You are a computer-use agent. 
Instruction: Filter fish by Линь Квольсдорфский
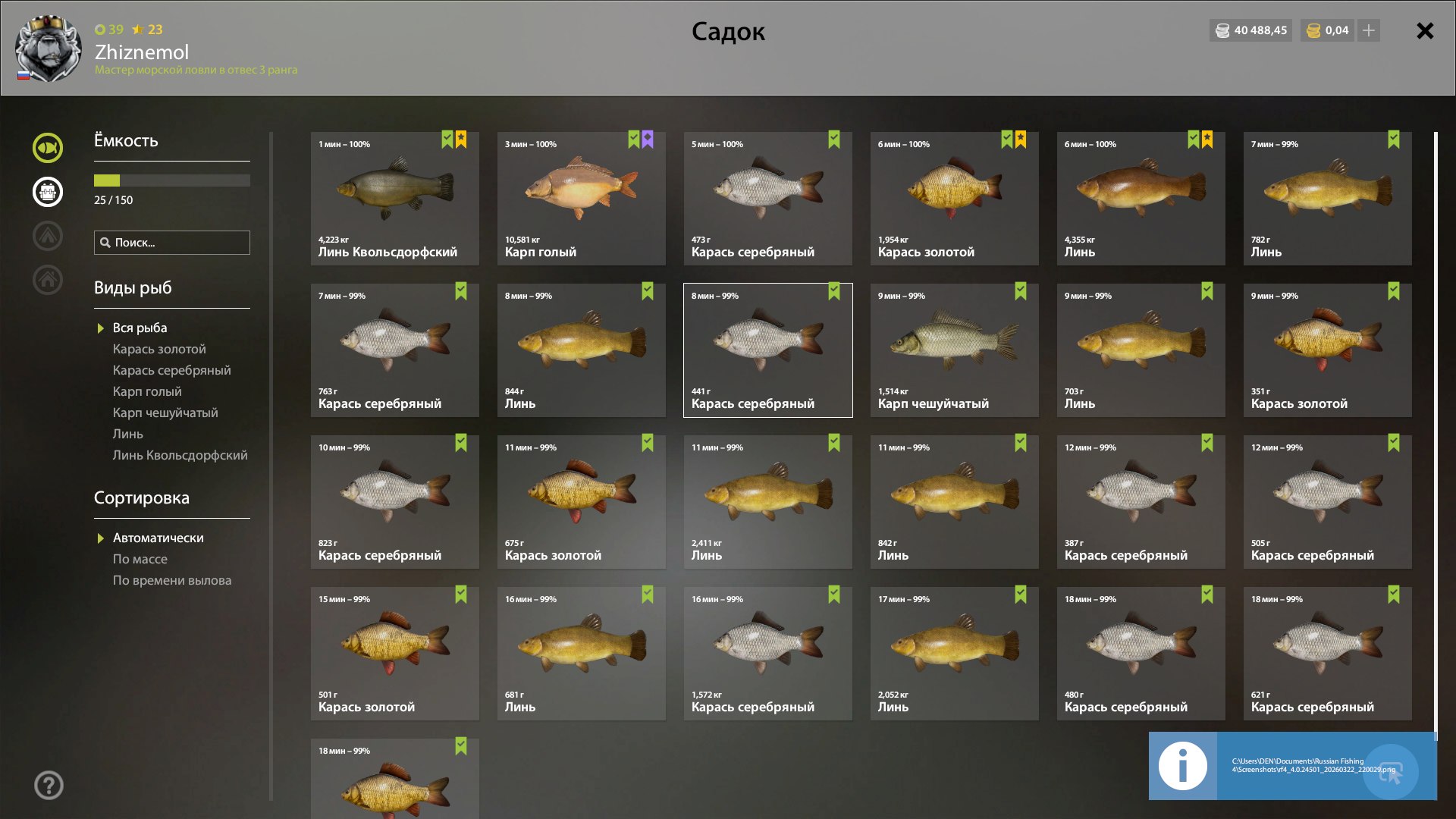click(180, 455)
